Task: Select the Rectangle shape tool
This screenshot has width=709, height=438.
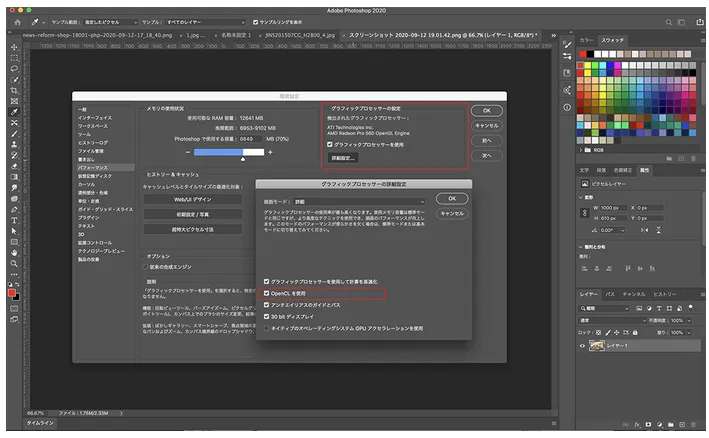Action: click(14, 242)
